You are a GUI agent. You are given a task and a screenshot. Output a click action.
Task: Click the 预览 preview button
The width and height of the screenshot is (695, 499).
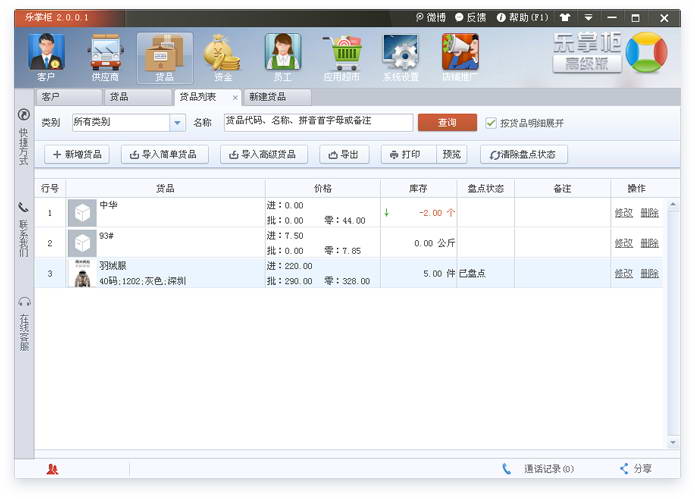pos(452,155)
